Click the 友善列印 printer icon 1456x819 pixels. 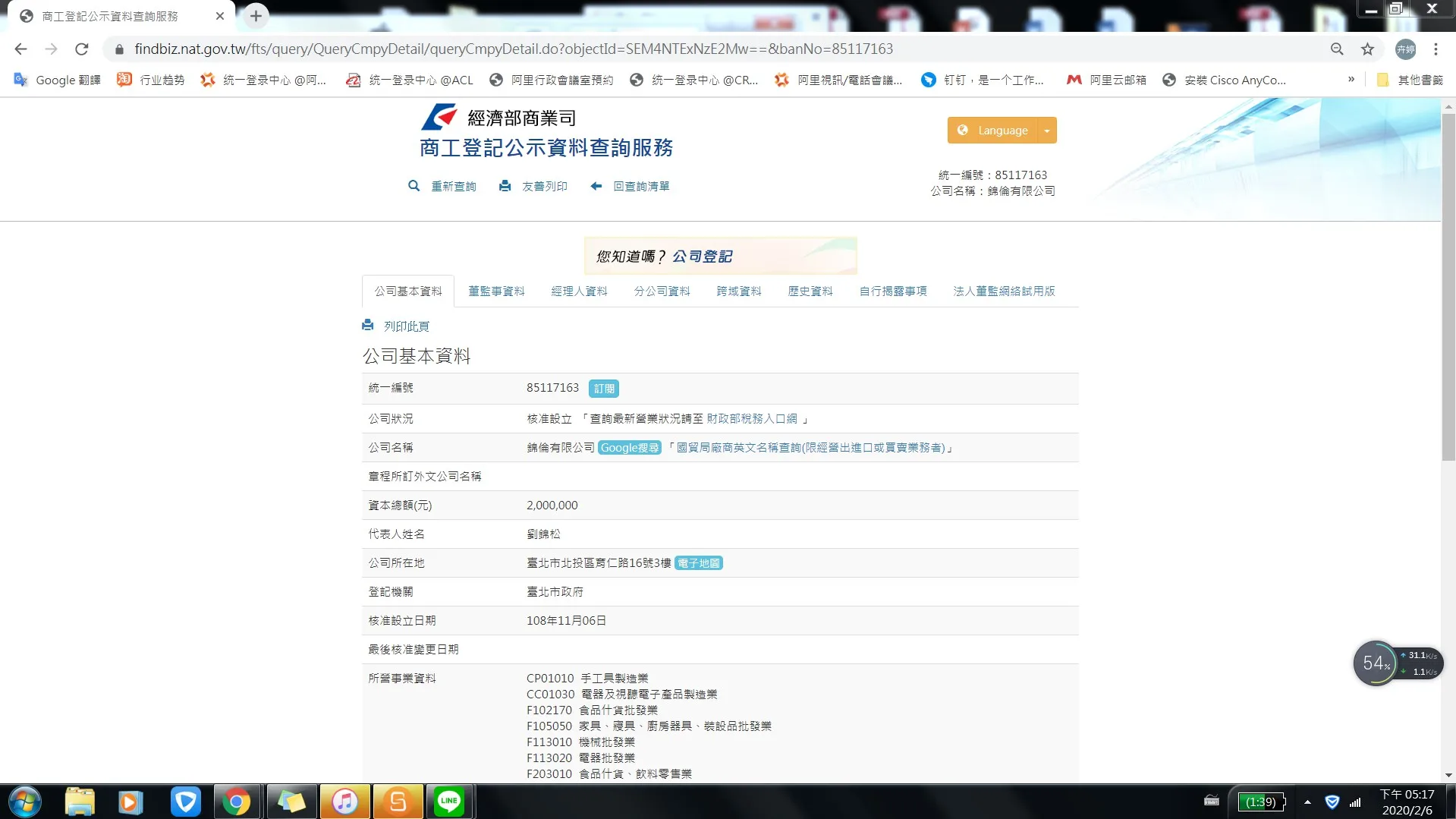pos(505,186)
